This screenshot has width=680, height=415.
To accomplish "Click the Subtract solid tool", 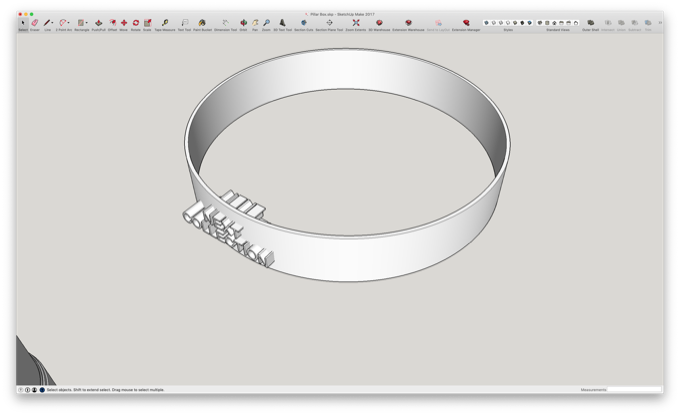I will (634, 23).
